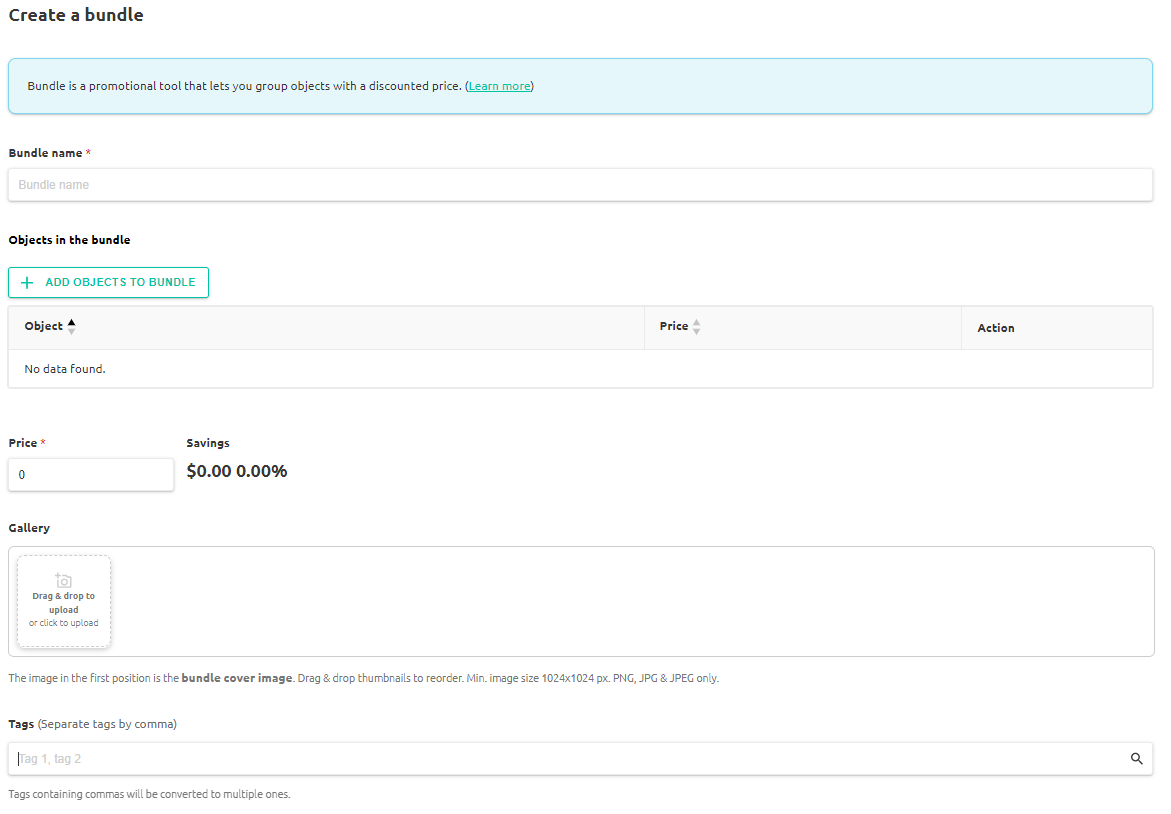The height and width of the screenshot is (814, 1171).
Task: Focus the Bundle name input field
Action: coord(580,185)
